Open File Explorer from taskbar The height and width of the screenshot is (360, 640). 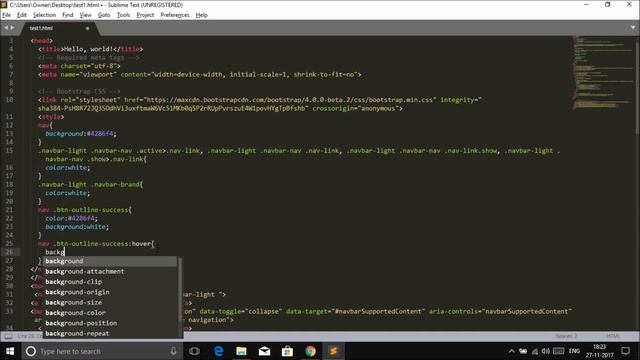pos(241,351)
